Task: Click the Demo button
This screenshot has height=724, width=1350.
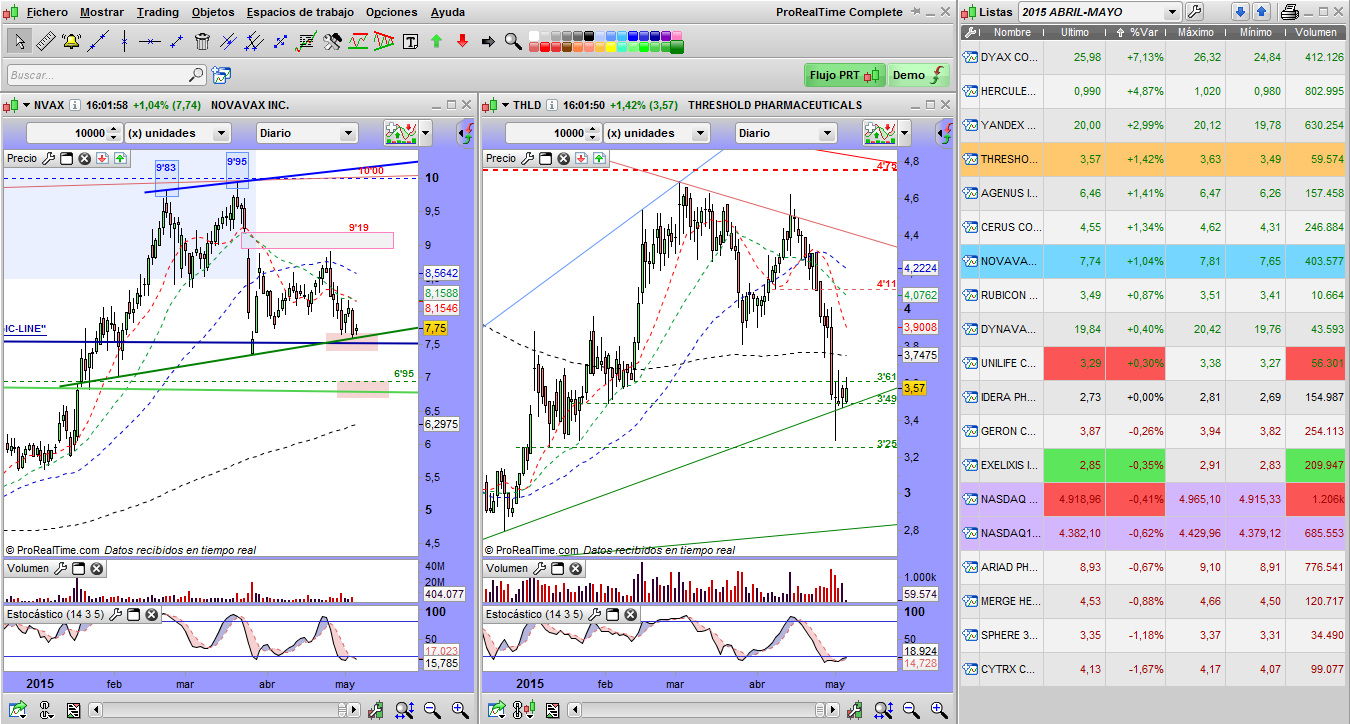Action: pyautogui.click(x=918, y=75)
